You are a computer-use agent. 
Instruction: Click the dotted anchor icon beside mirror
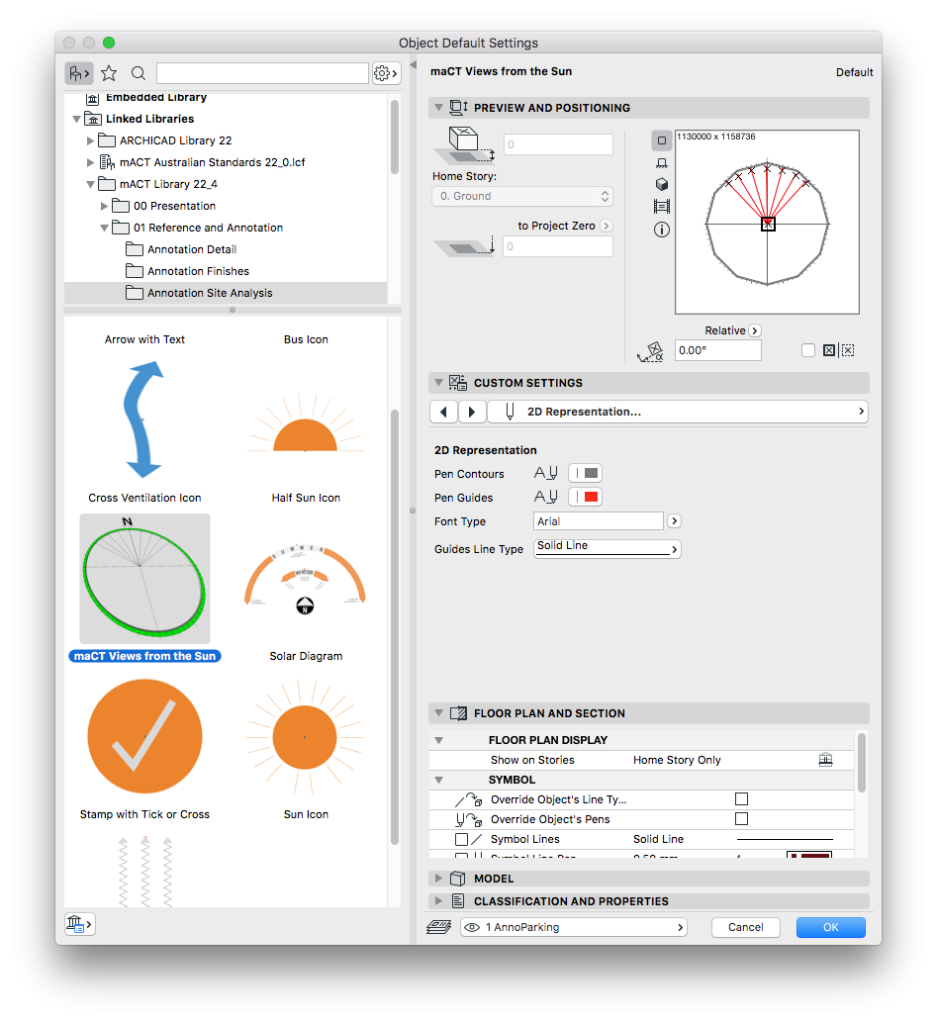tap(848, 351)
